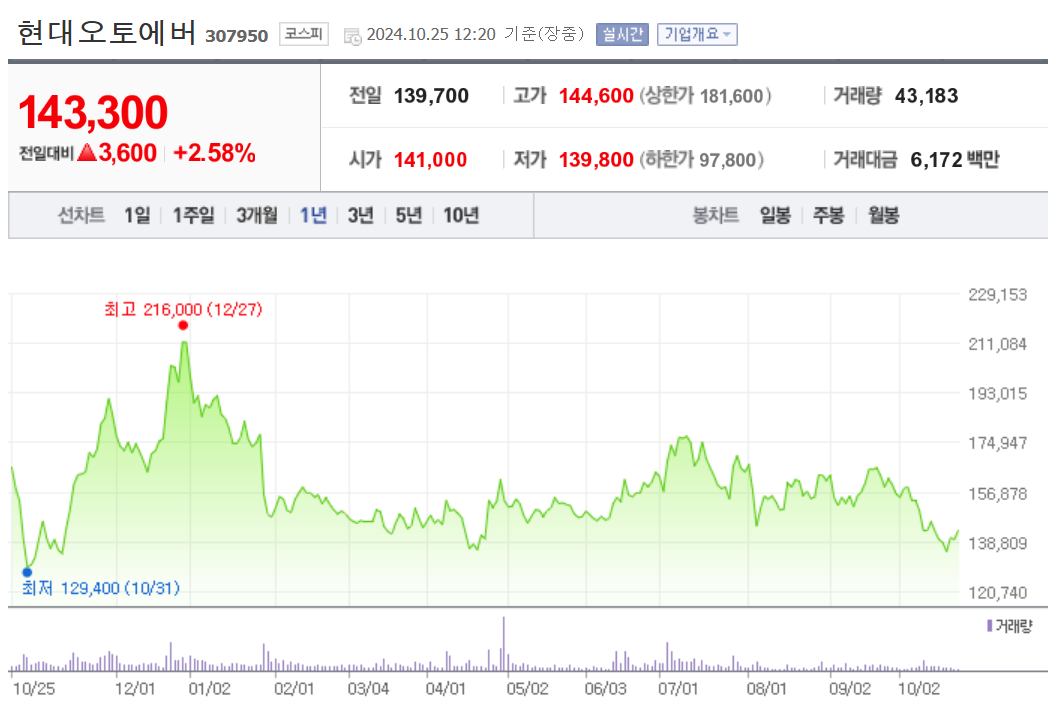Click the 10/02 x-axis date label
The image size is (1048, 708).
pos(919,688)
